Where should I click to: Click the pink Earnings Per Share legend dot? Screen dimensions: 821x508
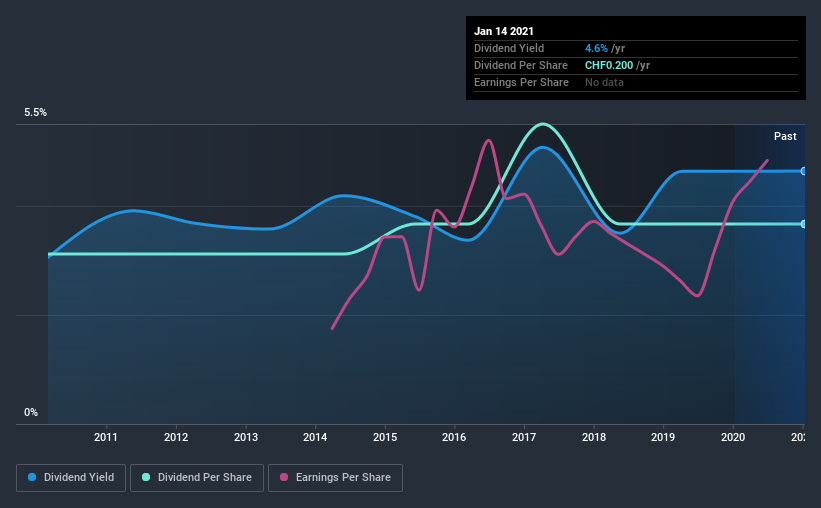pyautogui.click(x=284, y=477)
